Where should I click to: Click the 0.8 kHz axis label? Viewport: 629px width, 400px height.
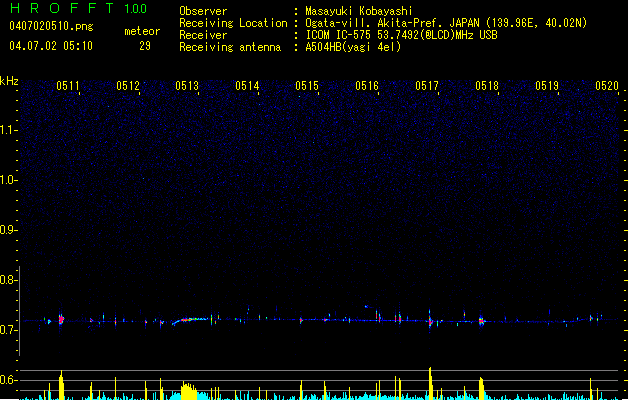[8, 280]
